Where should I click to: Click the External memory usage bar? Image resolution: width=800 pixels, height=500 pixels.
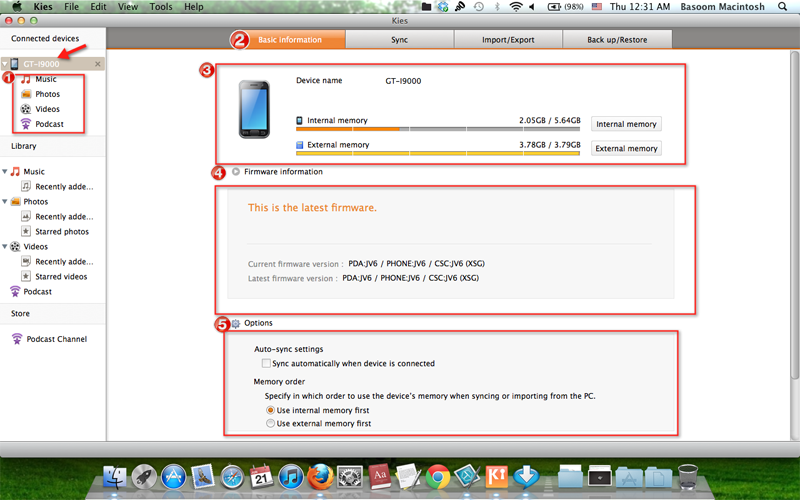point(438,153)
